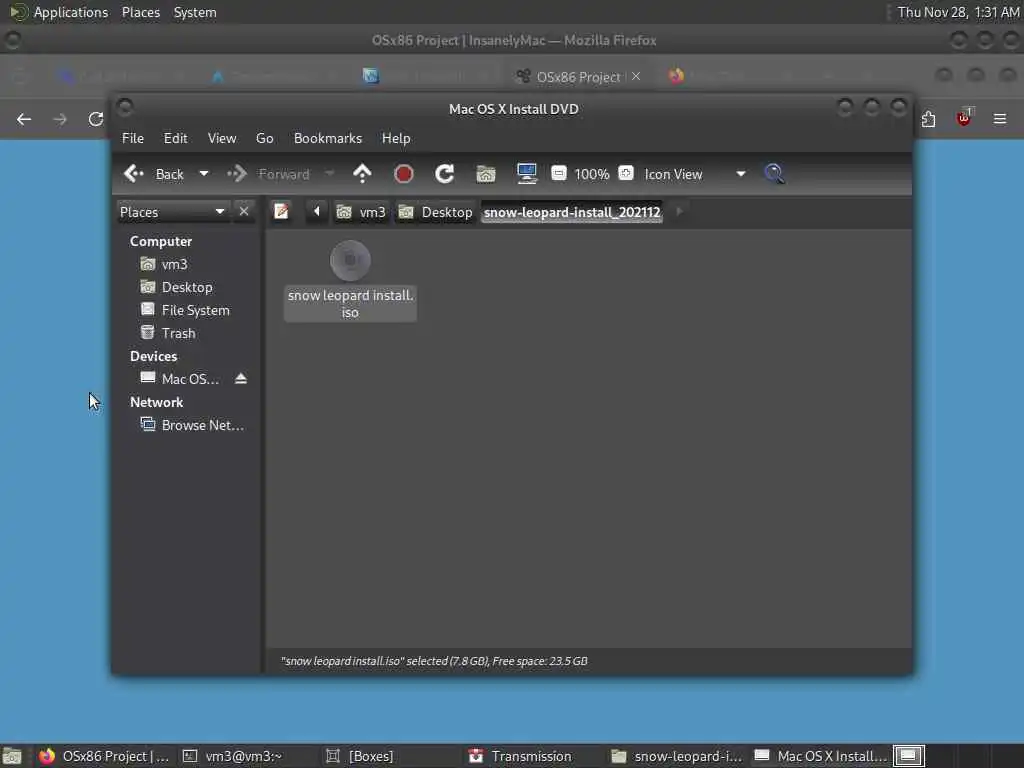The image size is (1024, 768).
Task: Zoom in with the plus icon
Action: coord(626,173)
